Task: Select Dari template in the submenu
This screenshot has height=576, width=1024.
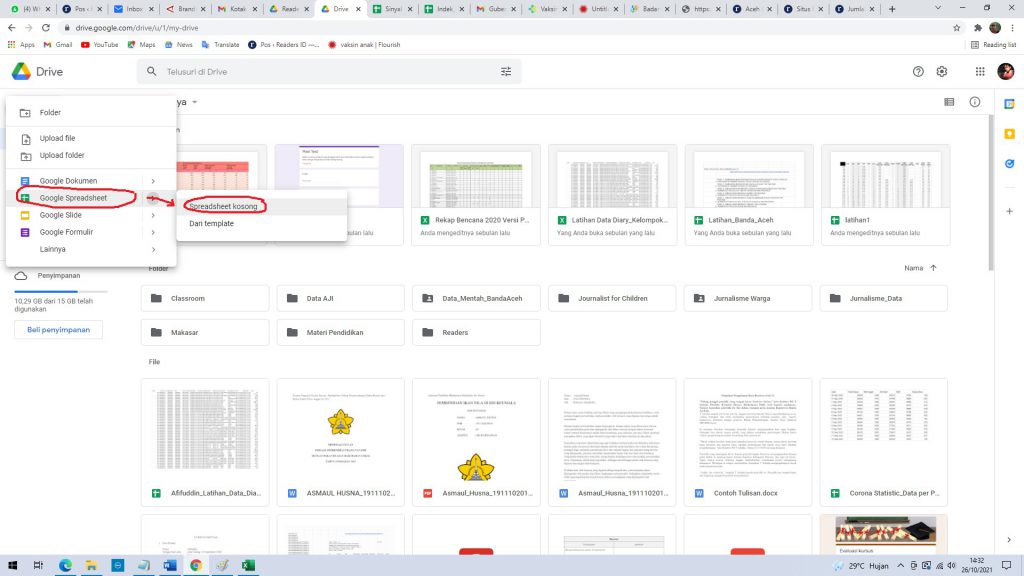Action: click(x=261, y=223)
